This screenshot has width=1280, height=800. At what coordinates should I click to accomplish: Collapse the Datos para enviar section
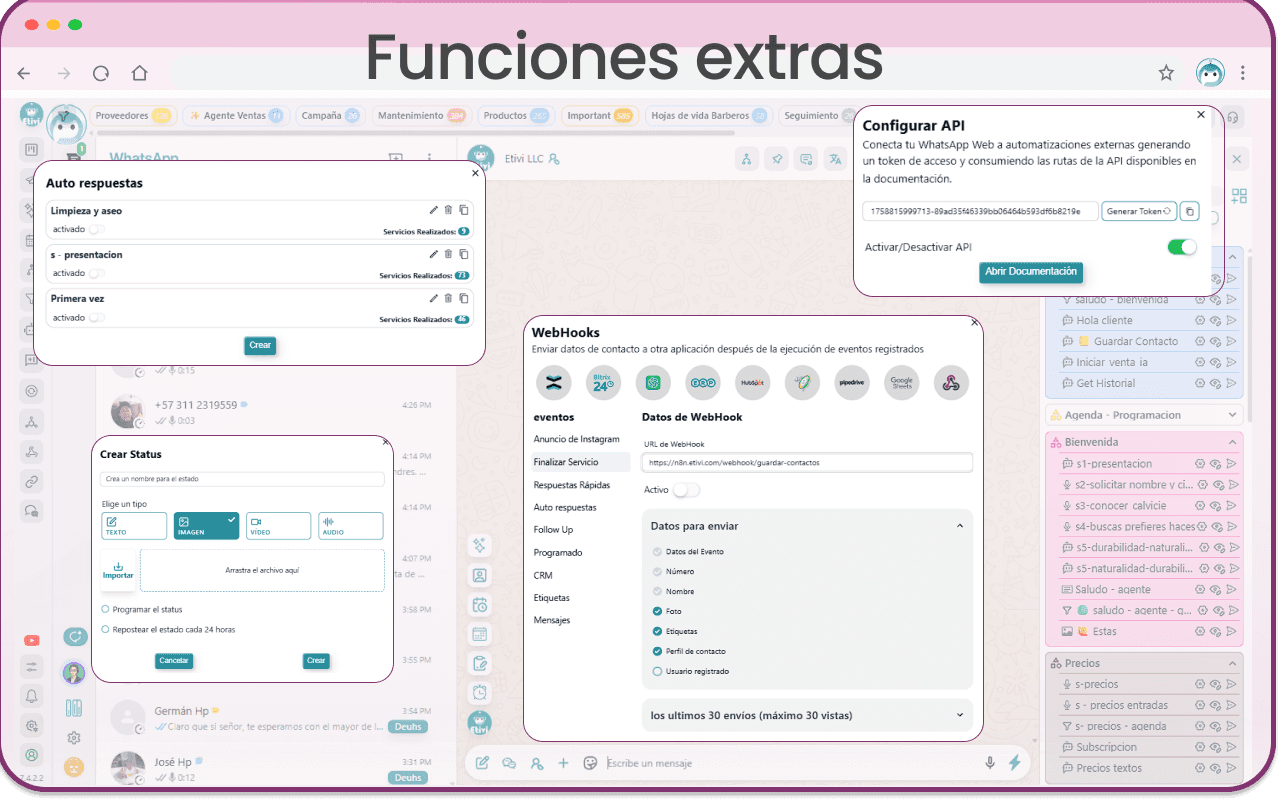[958, 525]
